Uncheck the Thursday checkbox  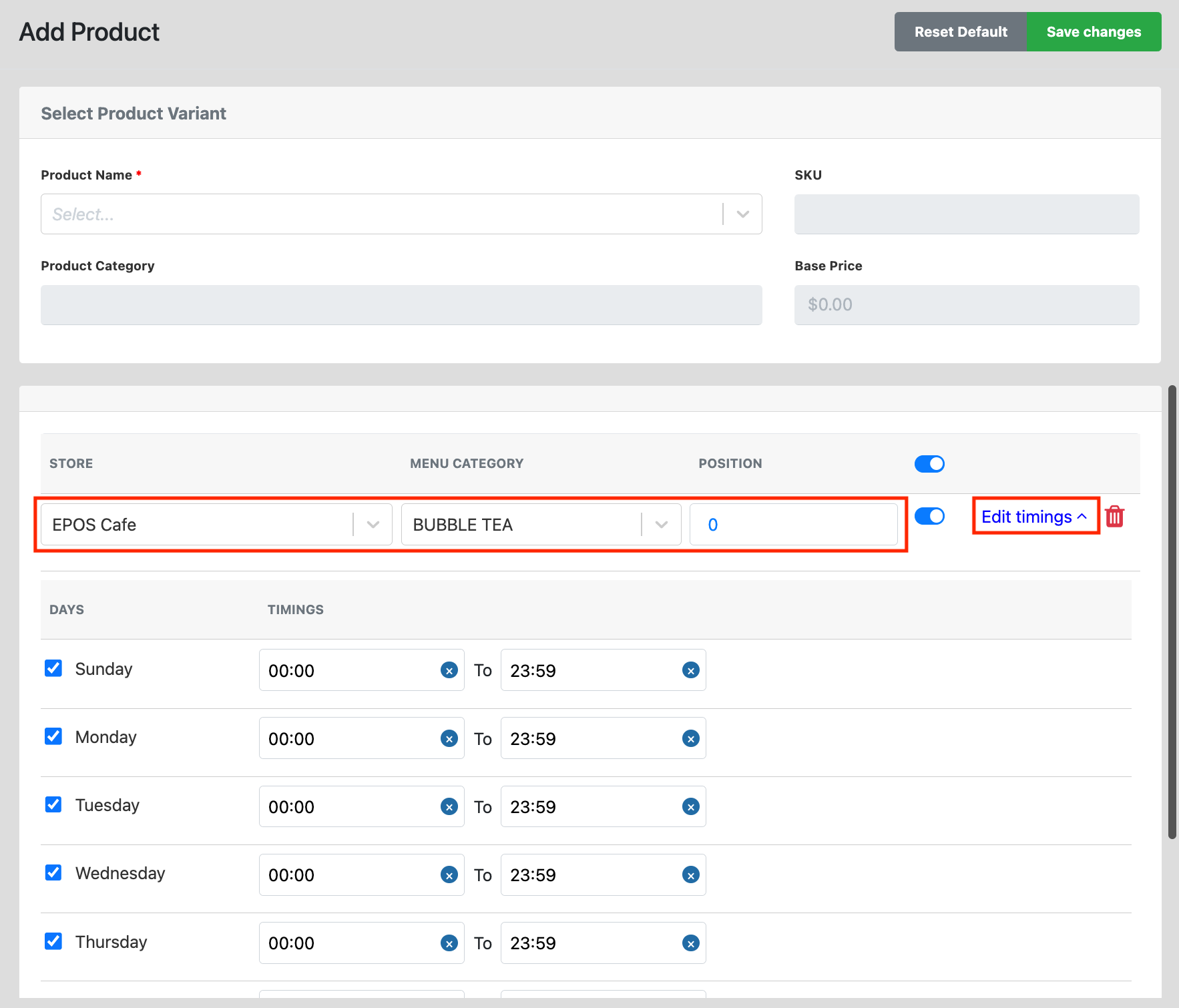[x=53, y=941]
